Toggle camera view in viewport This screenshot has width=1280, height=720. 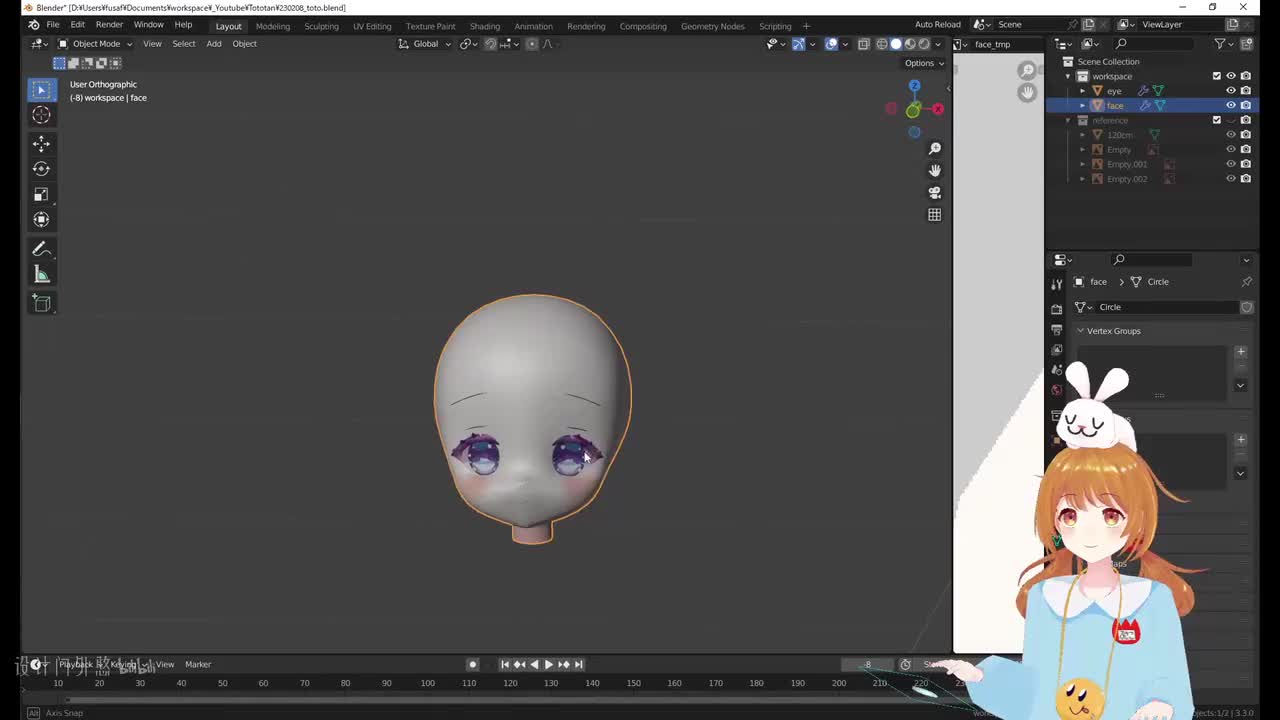pyautogui.click(x=934, y=192)
